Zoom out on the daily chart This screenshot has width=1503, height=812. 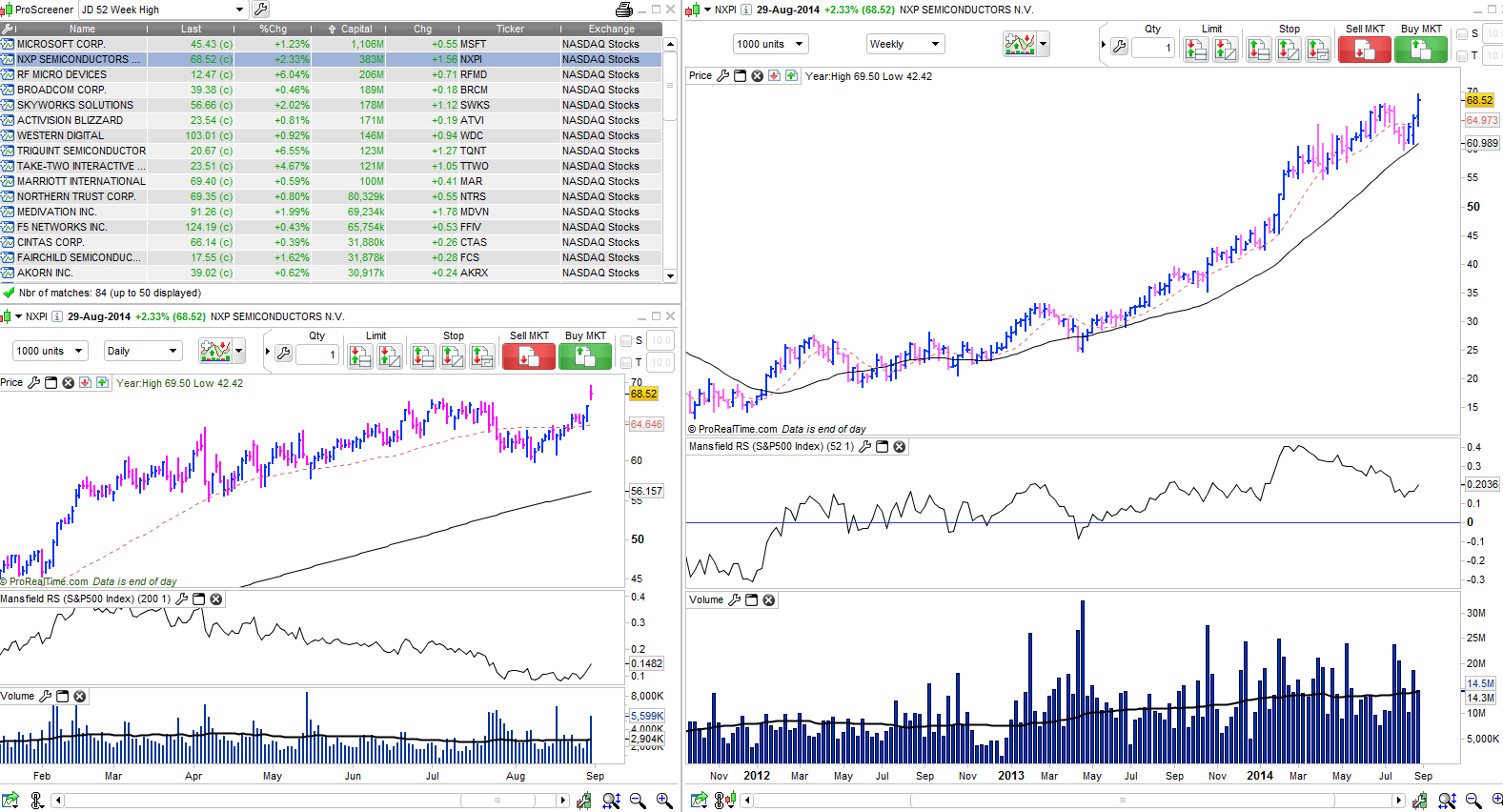point(638,801)
